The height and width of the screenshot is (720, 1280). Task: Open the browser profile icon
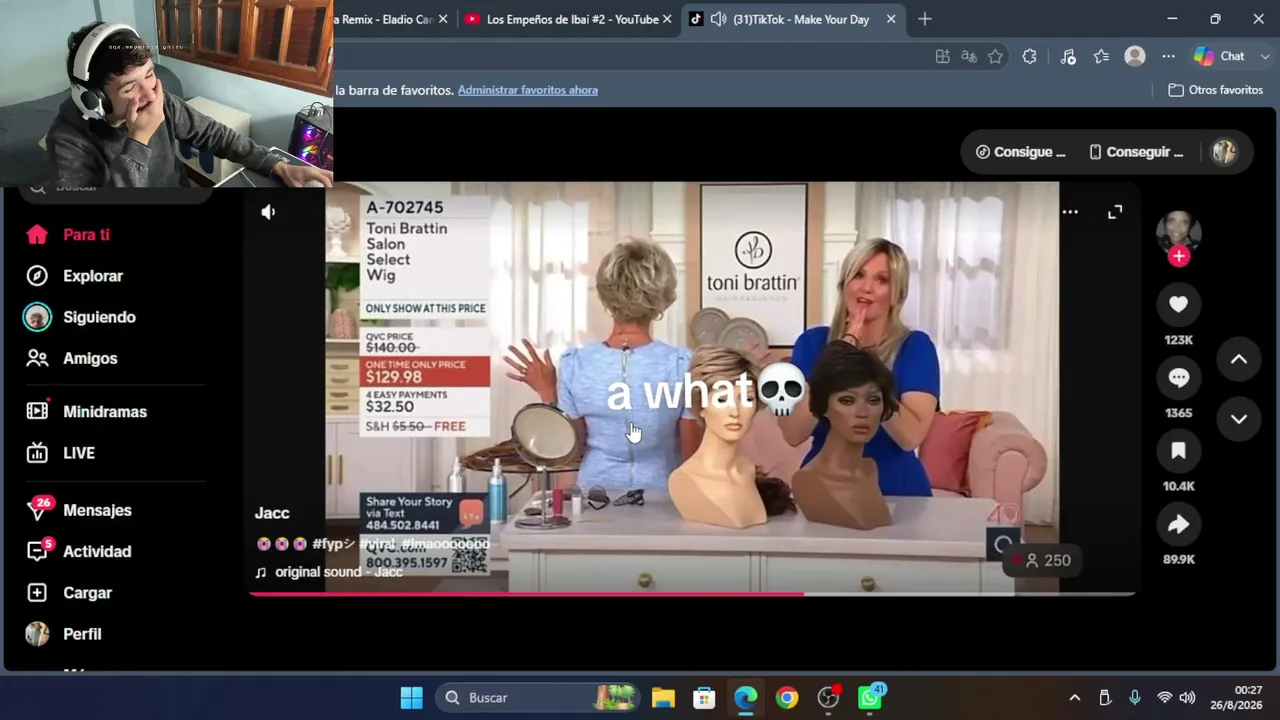[1135, 57]
